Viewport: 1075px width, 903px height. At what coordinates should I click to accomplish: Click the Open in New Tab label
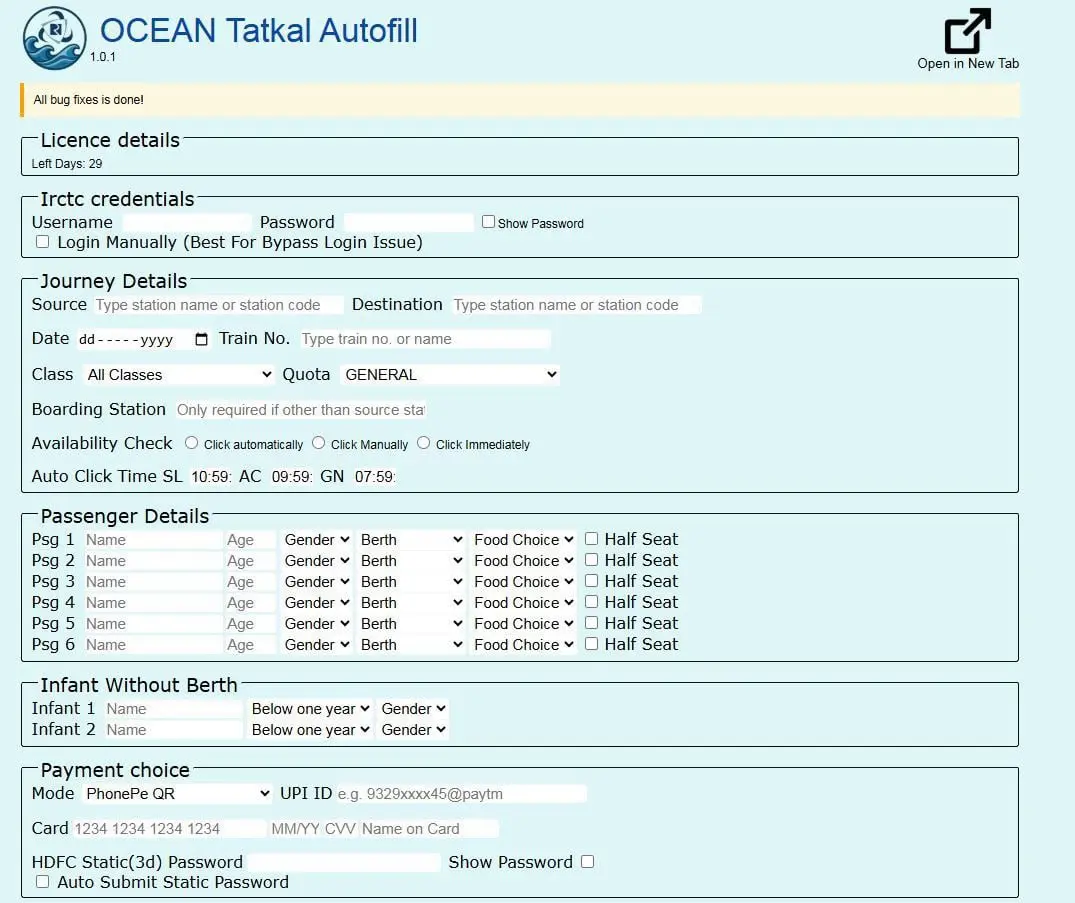(968, 63)
